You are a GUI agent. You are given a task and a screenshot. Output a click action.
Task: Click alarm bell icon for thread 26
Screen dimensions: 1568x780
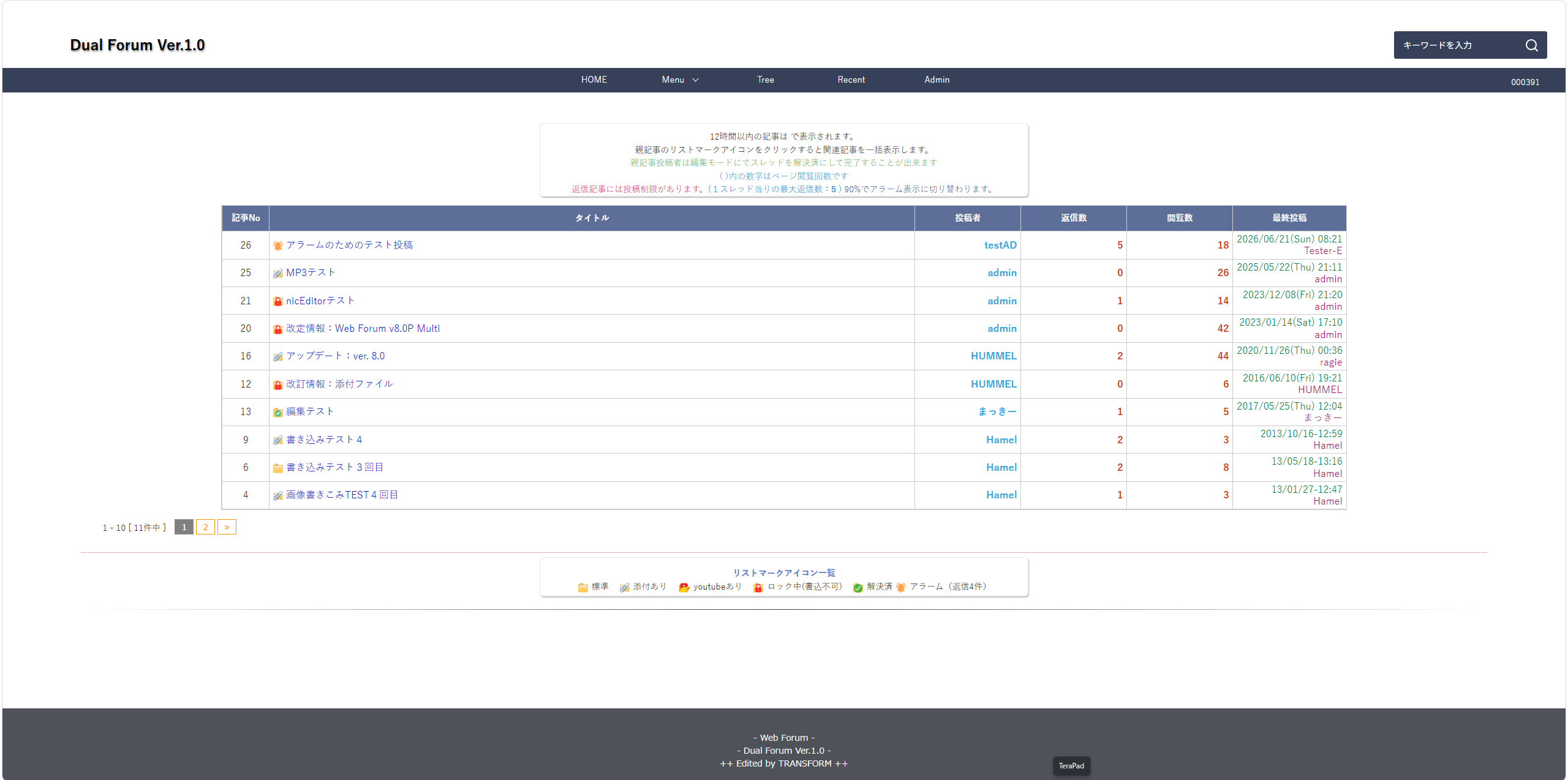tap(278, 246)
